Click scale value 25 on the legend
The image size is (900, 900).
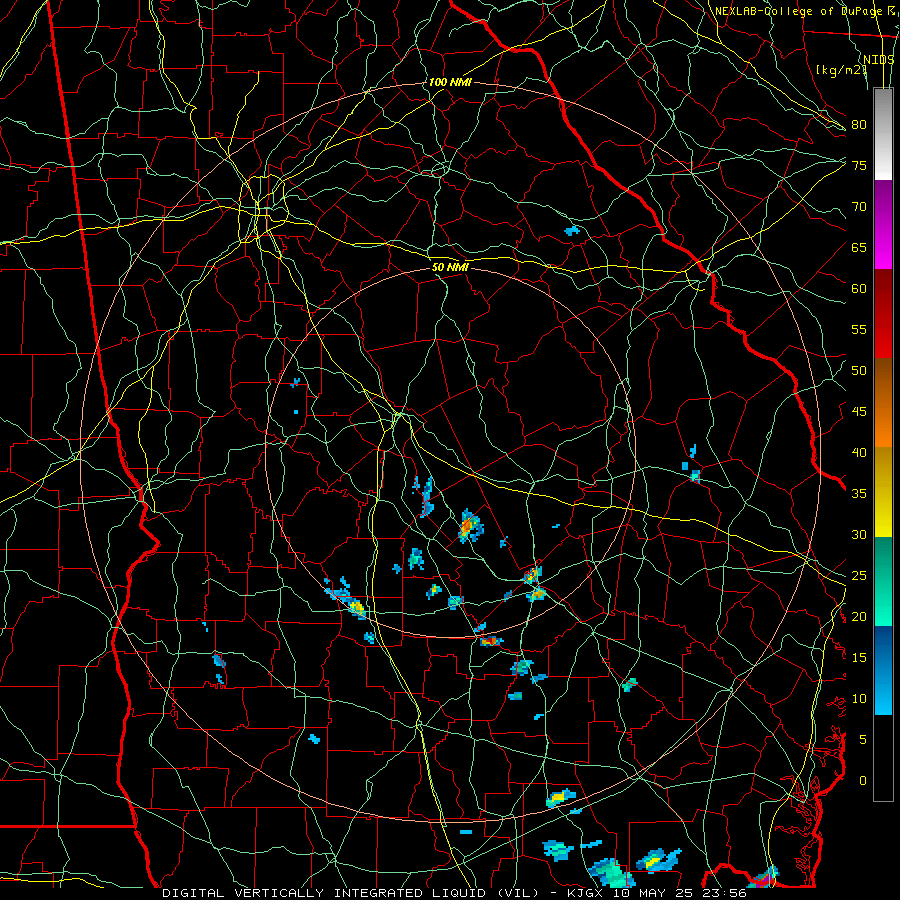pos(859,576)
